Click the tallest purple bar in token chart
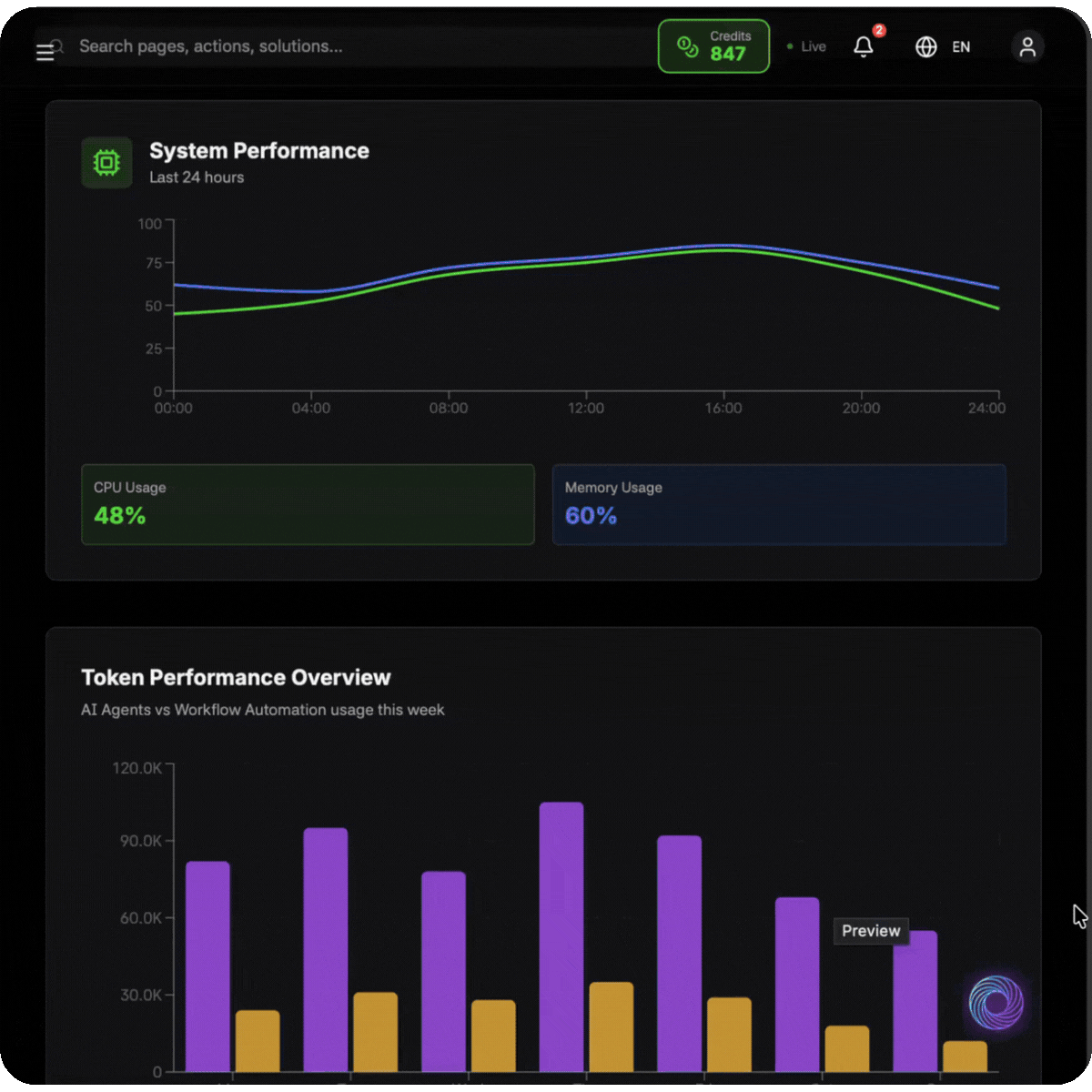Screen dimensions: 1092x1092 [561, 935]
